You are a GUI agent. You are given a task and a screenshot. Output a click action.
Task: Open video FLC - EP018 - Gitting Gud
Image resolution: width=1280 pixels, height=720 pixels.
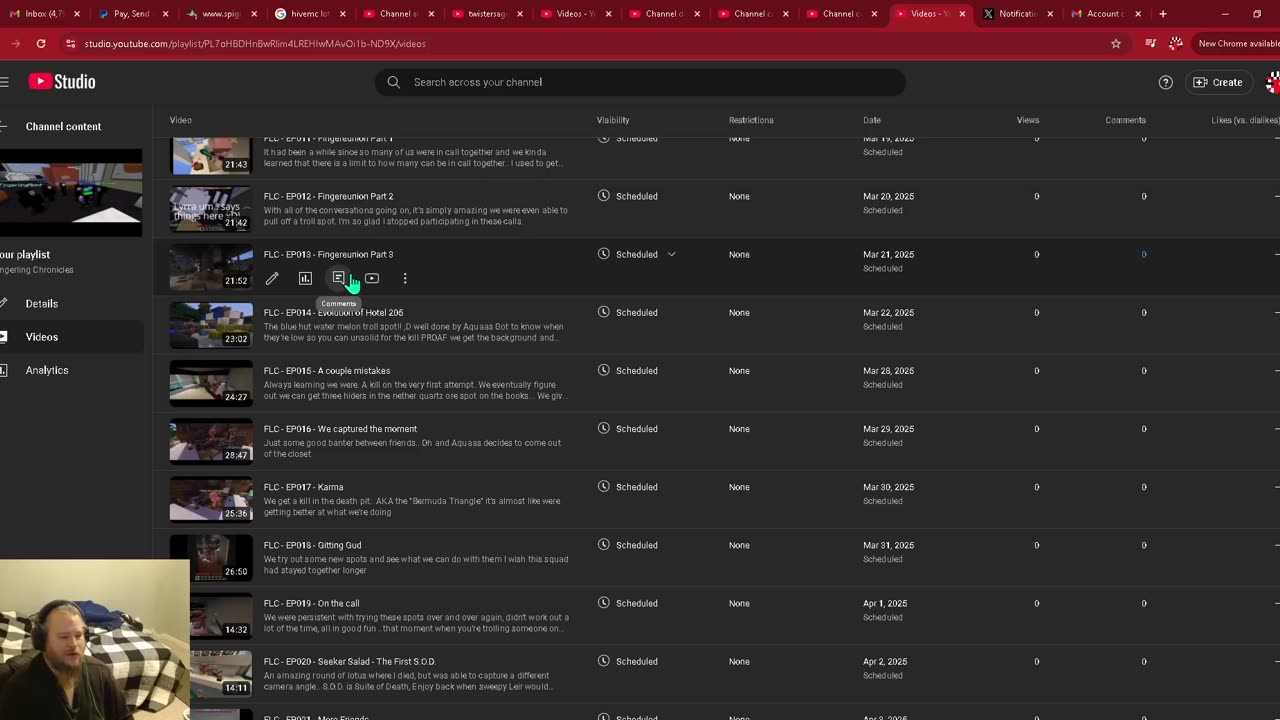312,545
